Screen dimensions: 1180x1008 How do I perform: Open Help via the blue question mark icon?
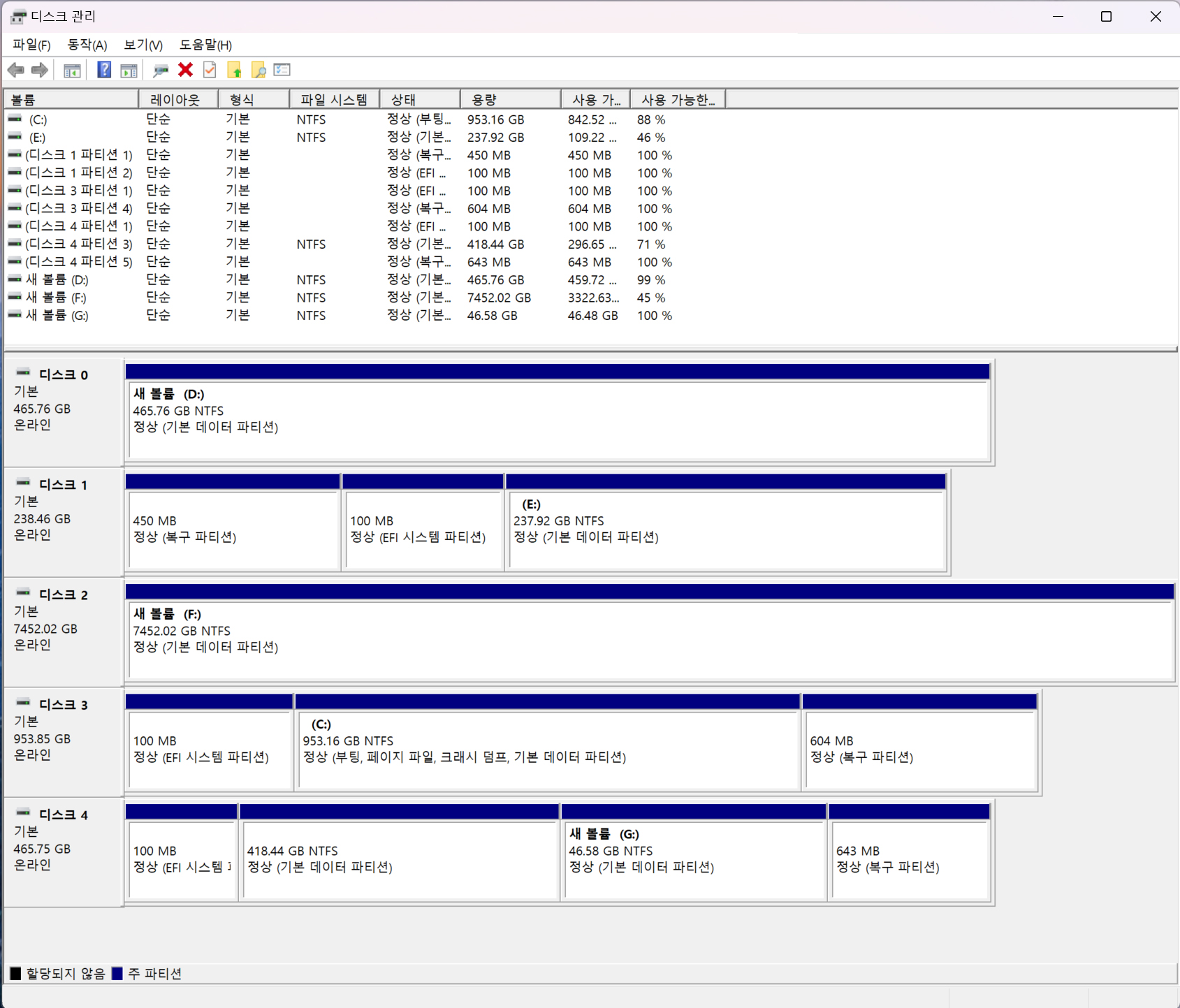point(104,70)
